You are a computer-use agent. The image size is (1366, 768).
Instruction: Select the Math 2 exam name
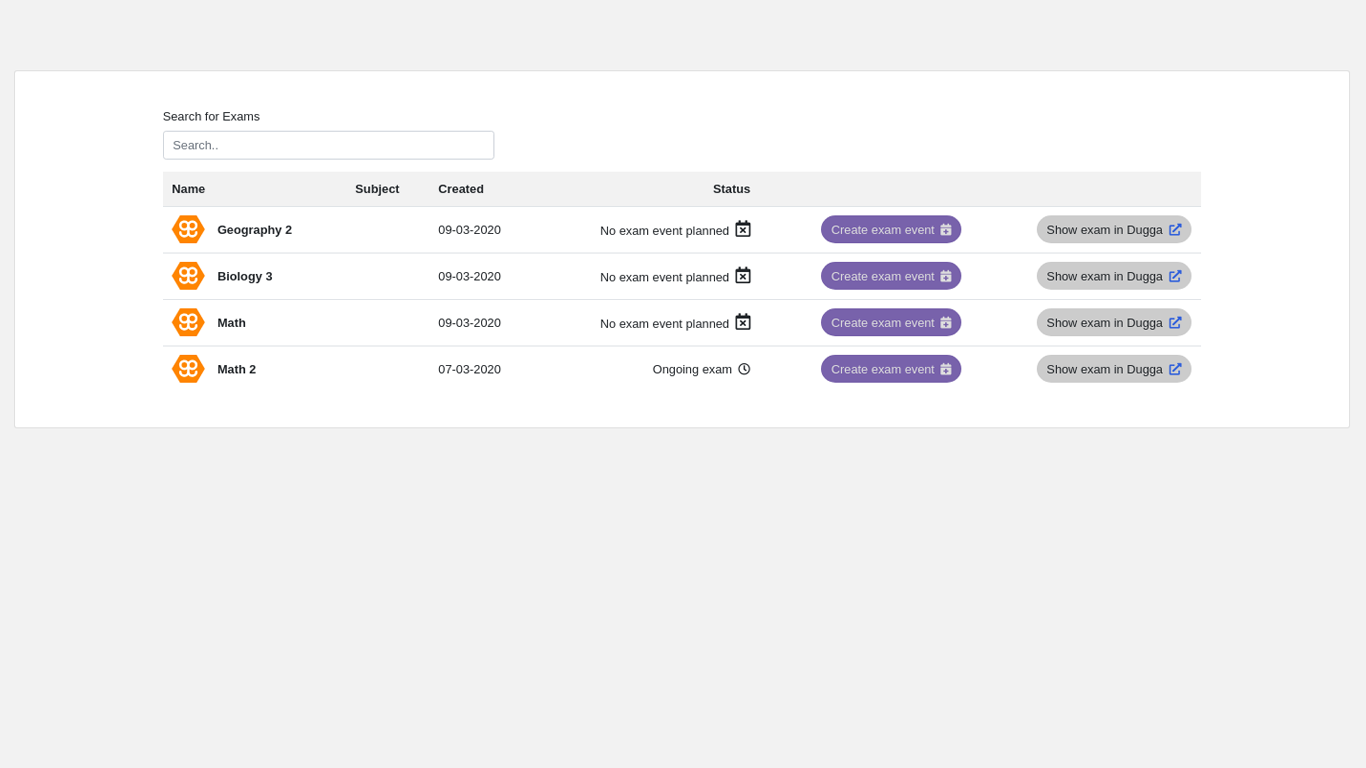coord(237,369)
